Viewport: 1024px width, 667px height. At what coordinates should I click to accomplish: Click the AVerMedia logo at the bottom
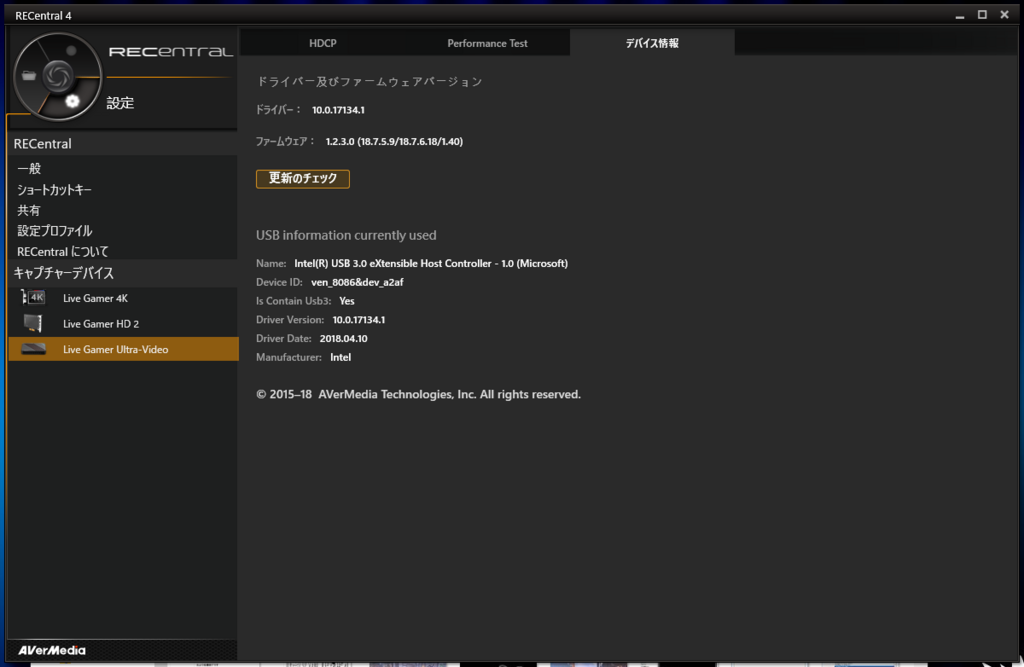(x=52, y=650)
